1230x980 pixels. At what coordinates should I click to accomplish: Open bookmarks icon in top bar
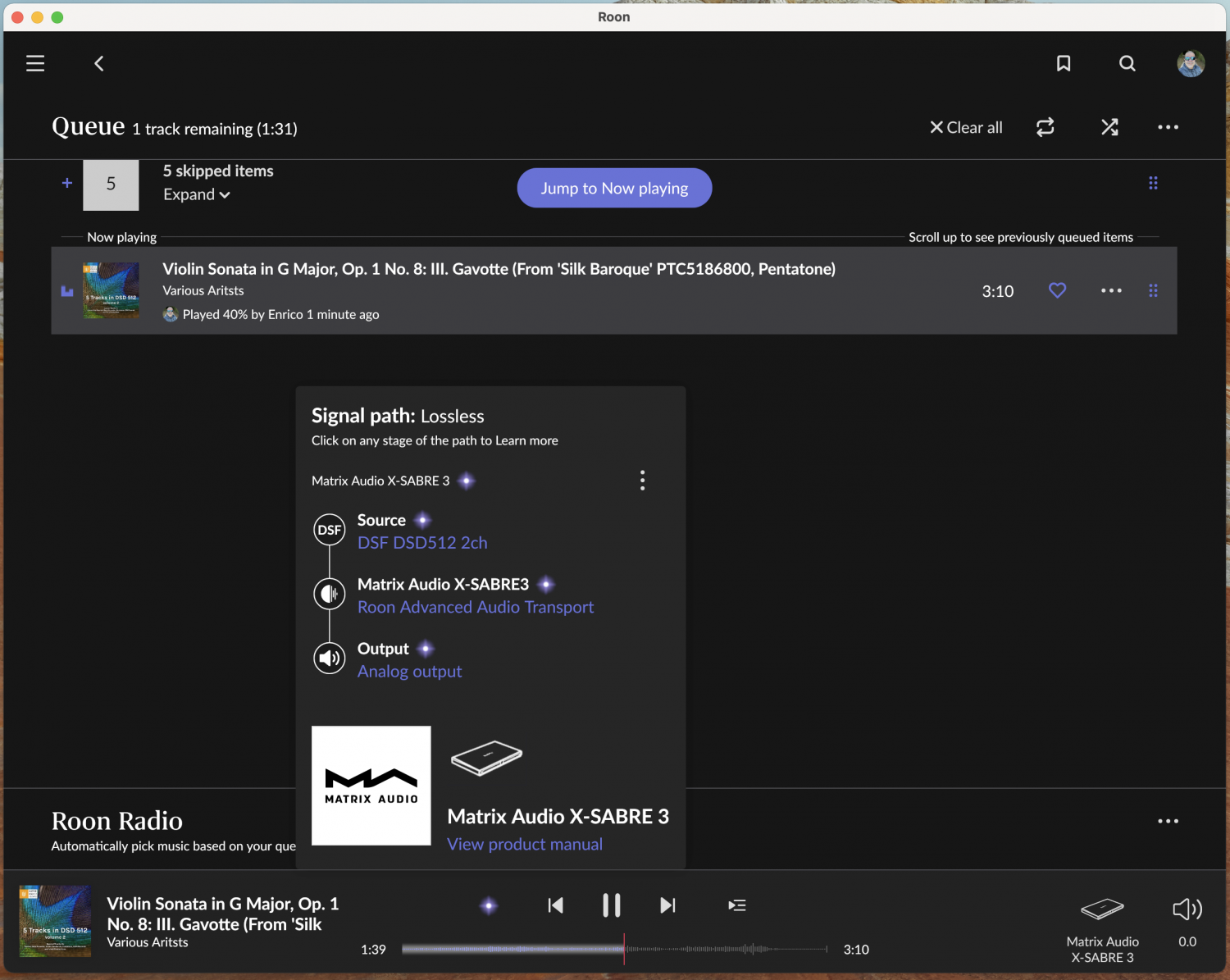click(1064, 63)
